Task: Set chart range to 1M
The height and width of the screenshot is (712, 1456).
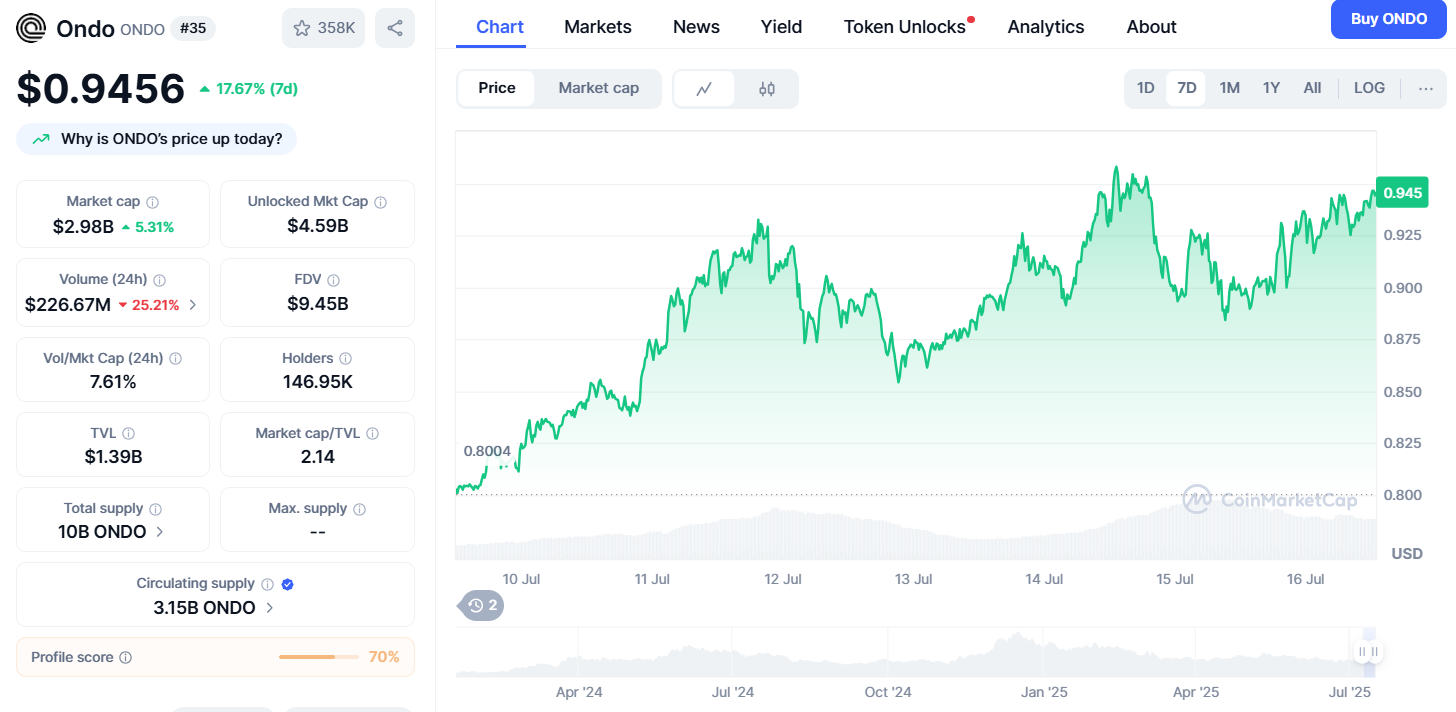Action: pos(1230,88)
